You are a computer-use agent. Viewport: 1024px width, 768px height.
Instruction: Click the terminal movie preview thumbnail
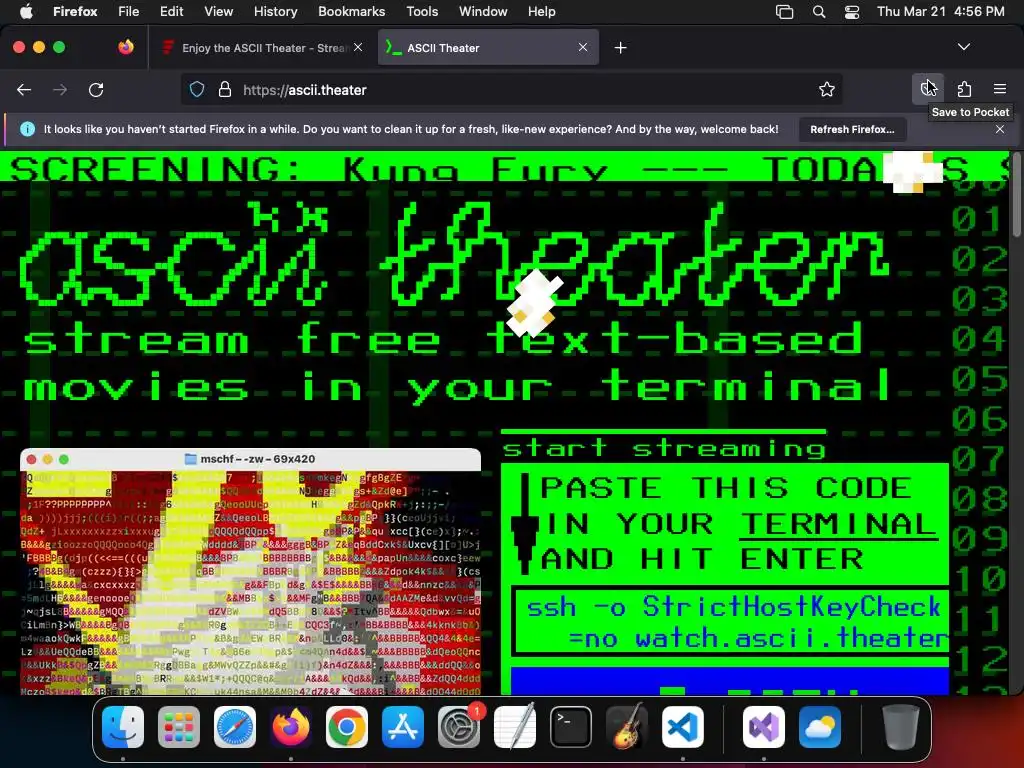pos(251,571)
